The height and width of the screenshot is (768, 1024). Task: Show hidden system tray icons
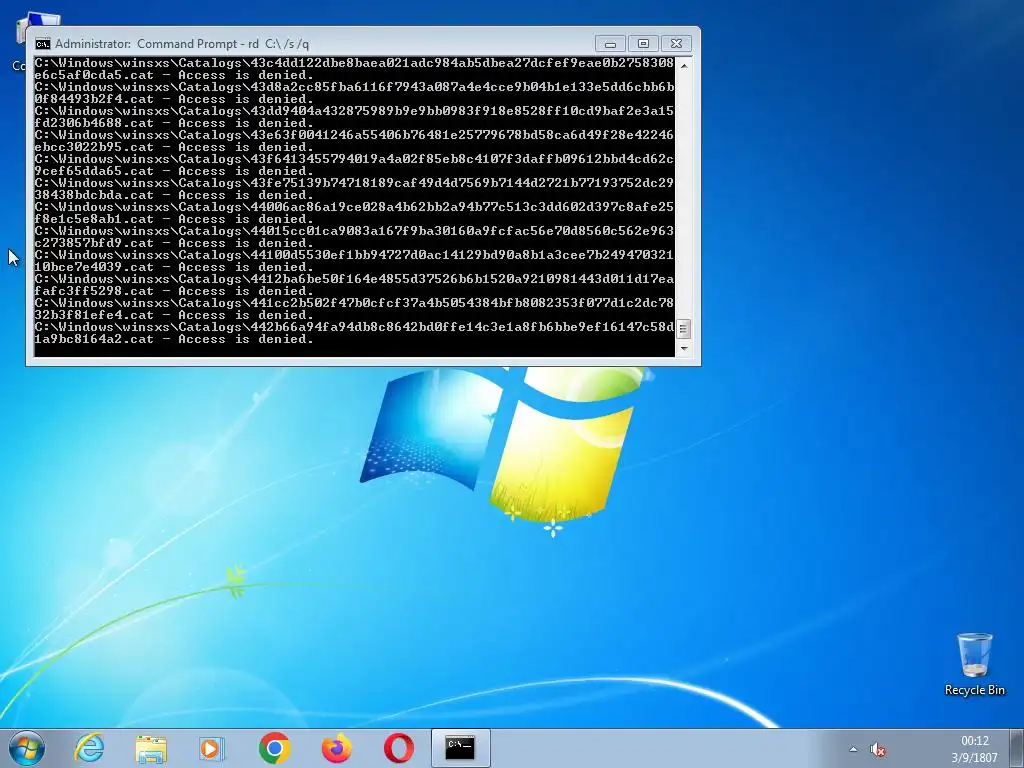(x=853, y=749)
